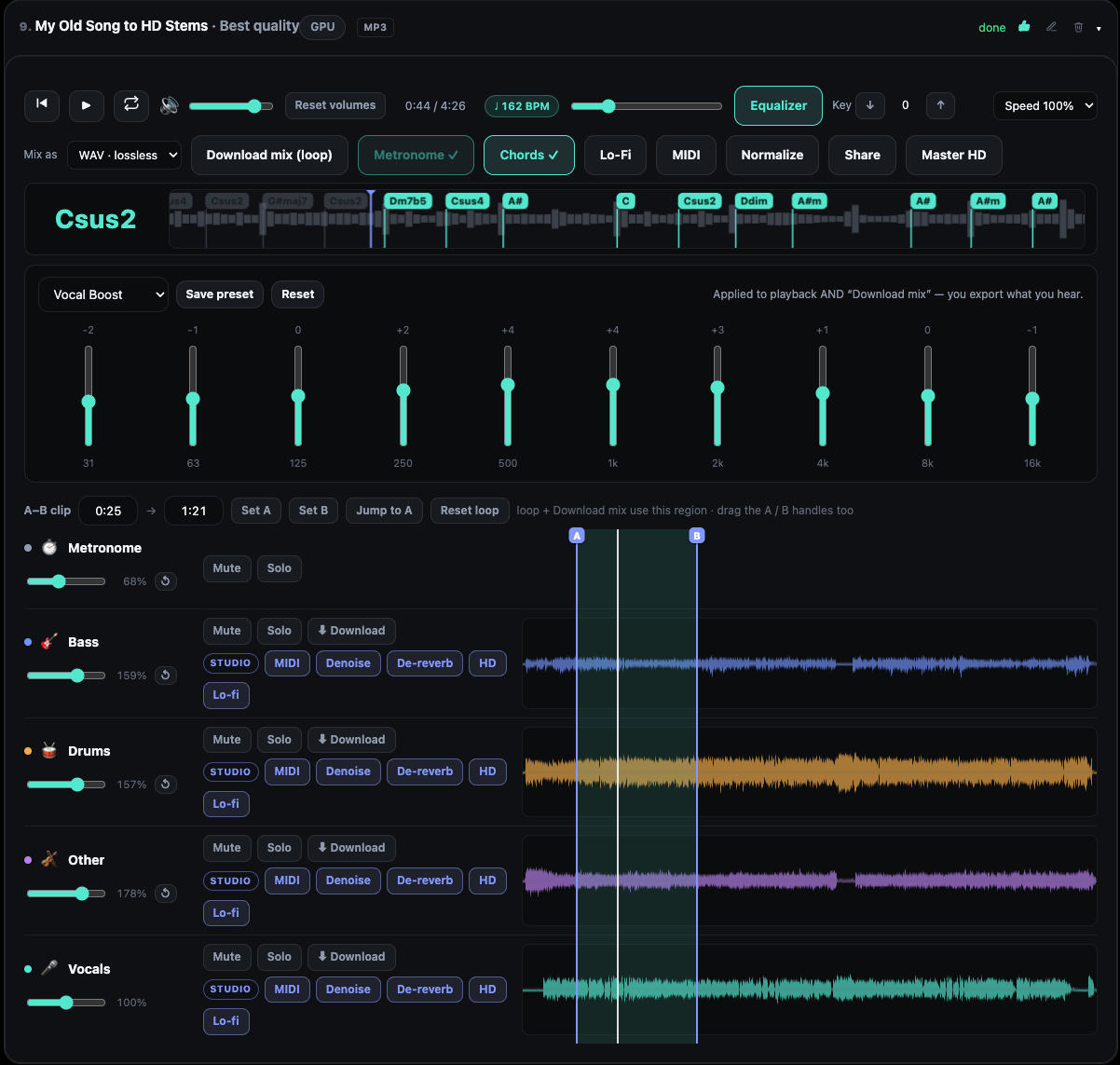Click the Master HD button
The height and width of the screenshot is (1065, 1120).
click(x=953, y=156)
